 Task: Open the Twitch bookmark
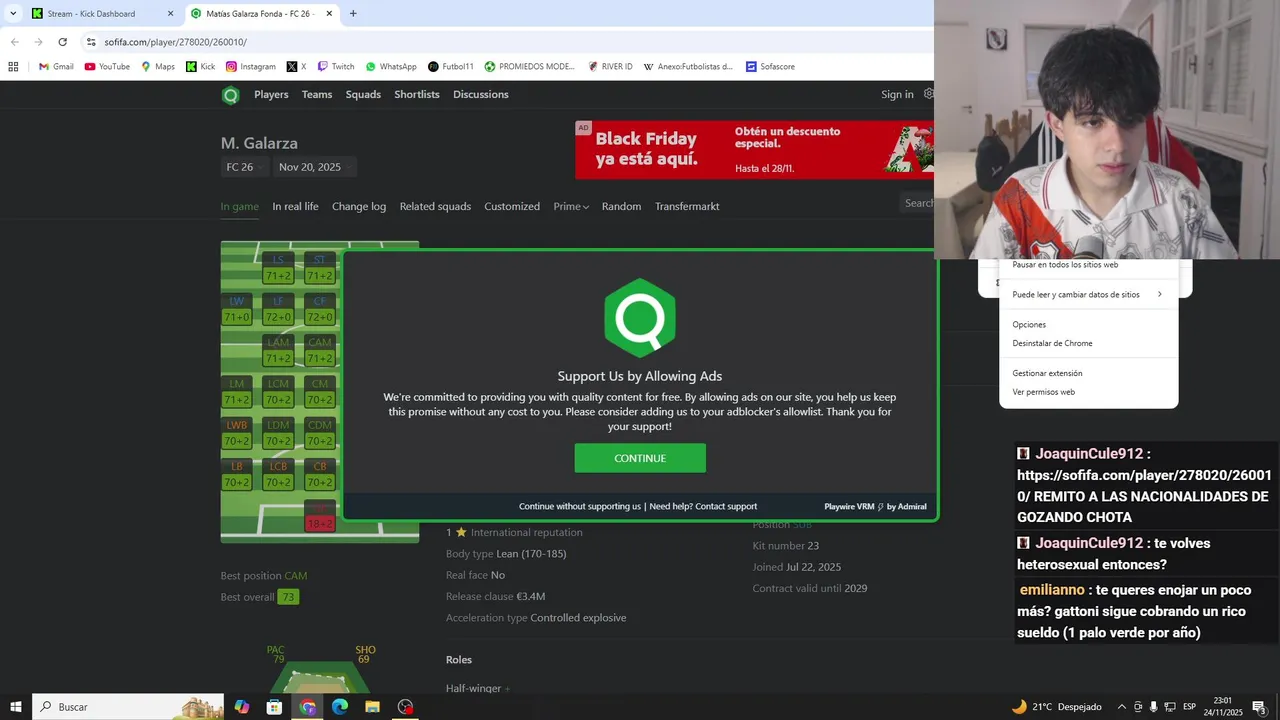tap(335, 67)
